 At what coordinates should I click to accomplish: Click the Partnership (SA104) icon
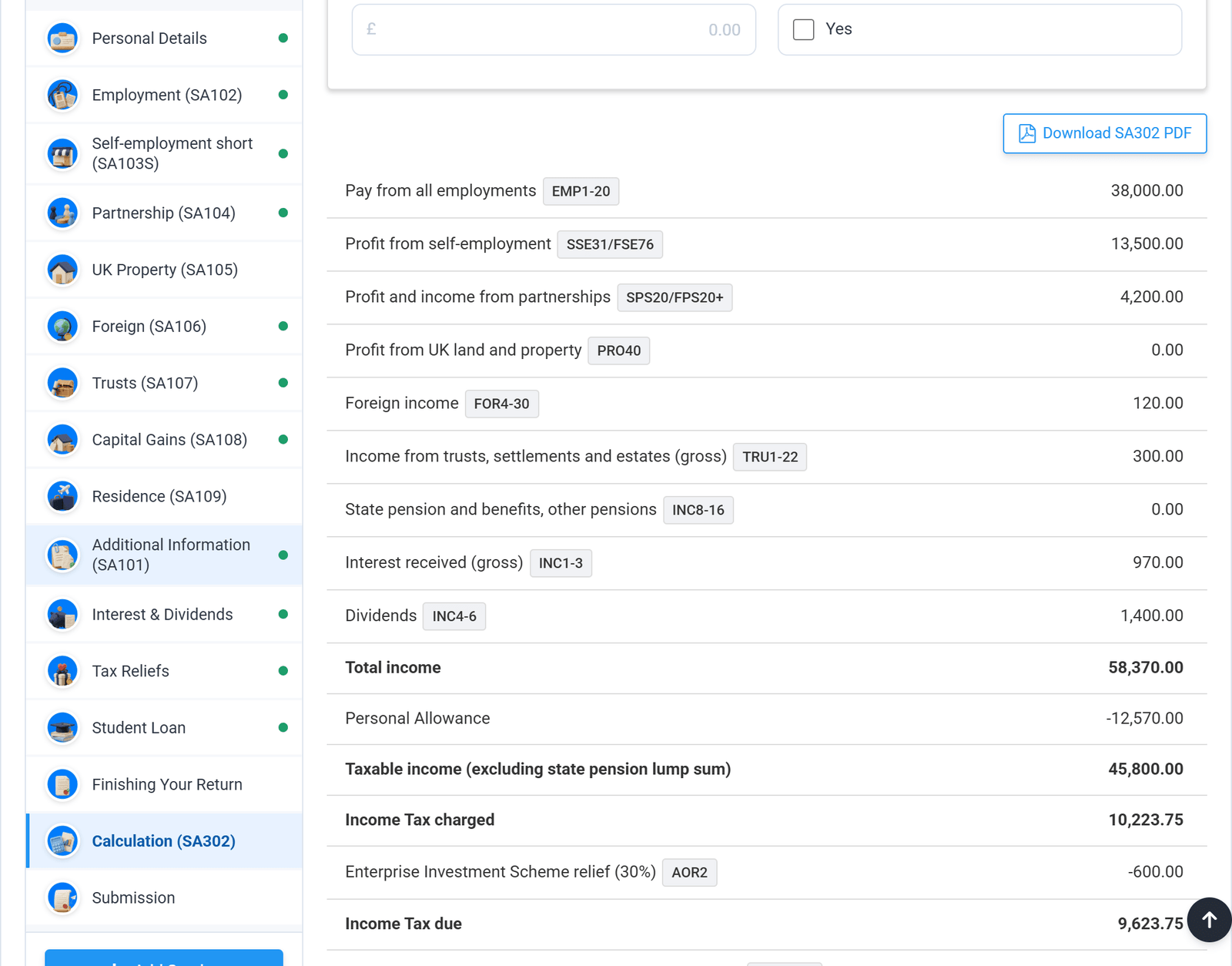click(x=62, y=213)
